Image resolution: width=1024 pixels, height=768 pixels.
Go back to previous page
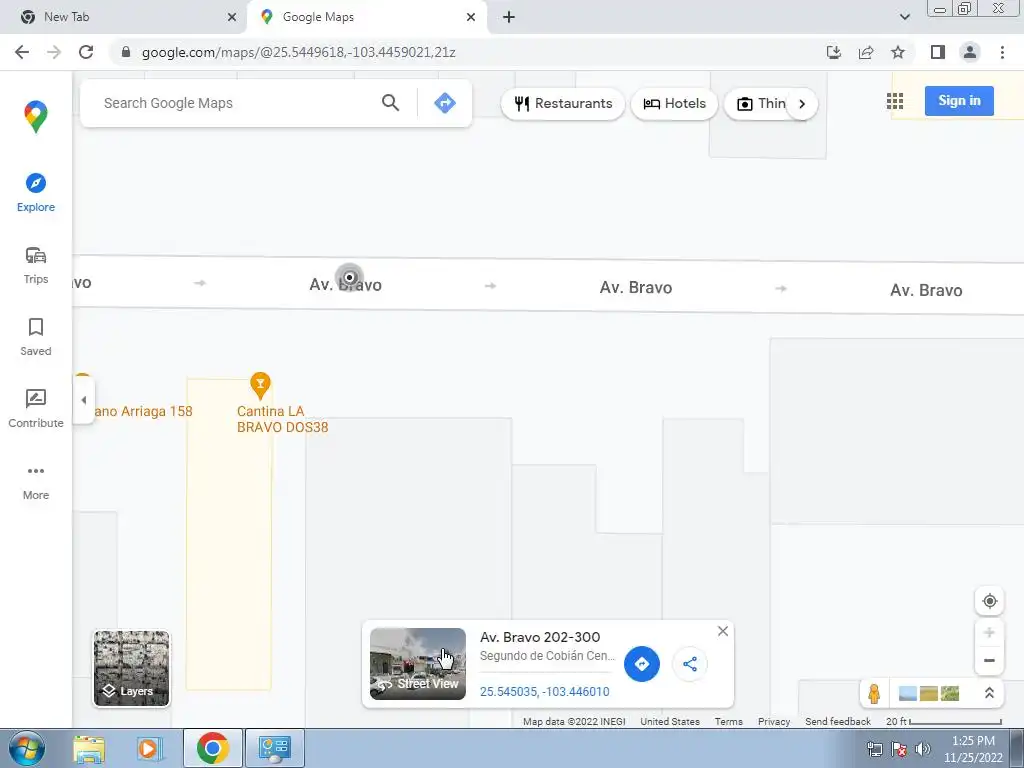[22, 52]
